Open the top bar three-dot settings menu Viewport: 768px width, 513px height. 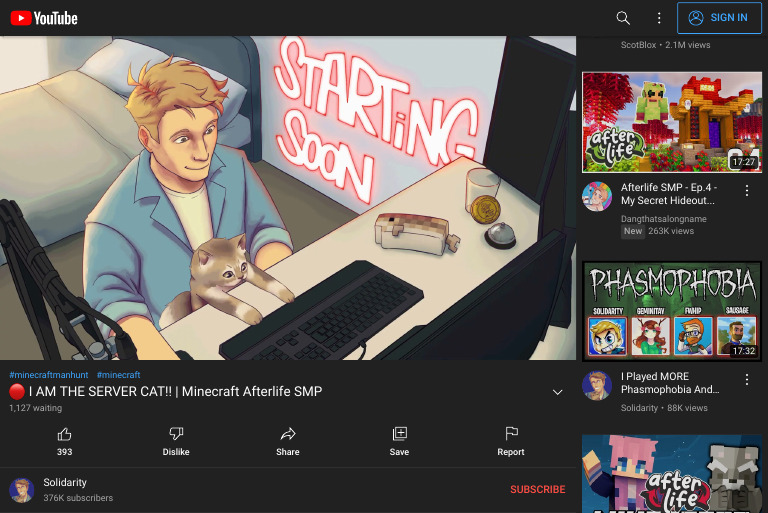click(x=659, y=18)
